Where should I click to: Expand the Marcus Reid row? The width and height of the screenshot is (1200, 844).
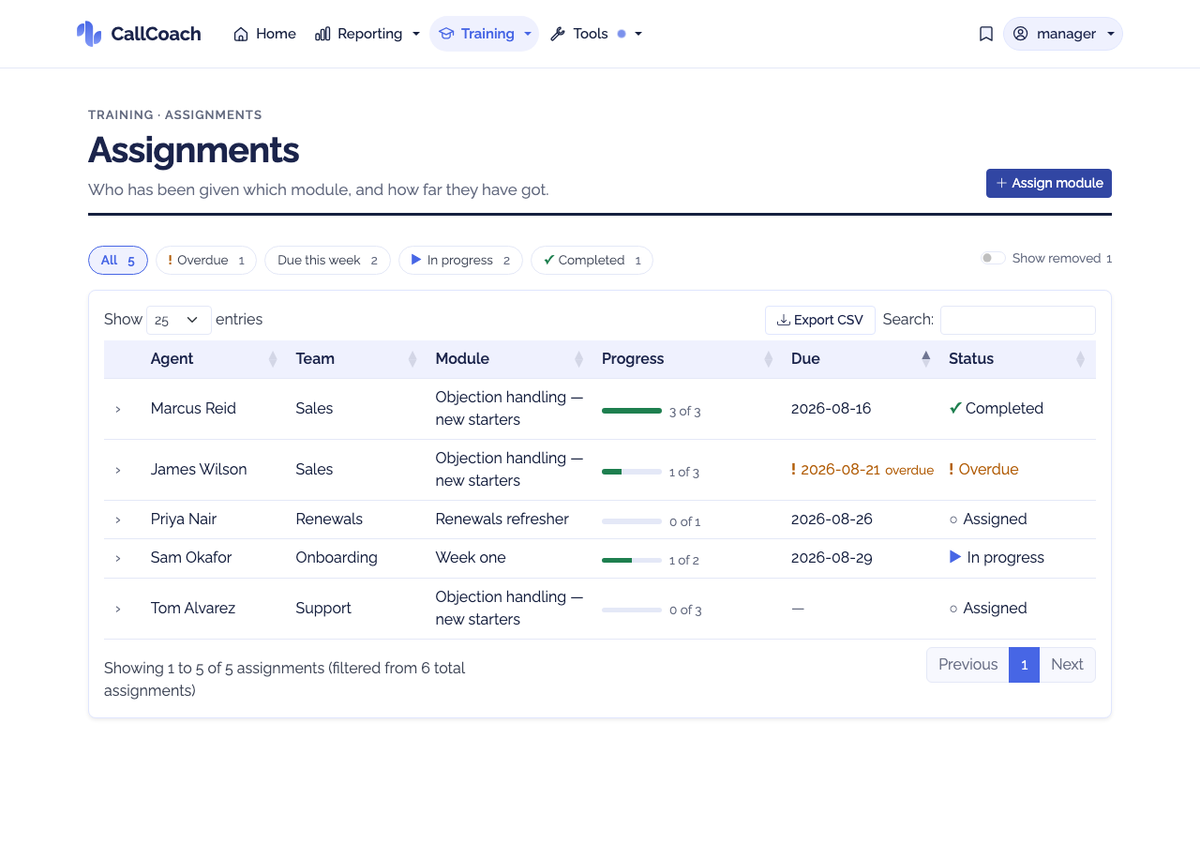(118, 409)
